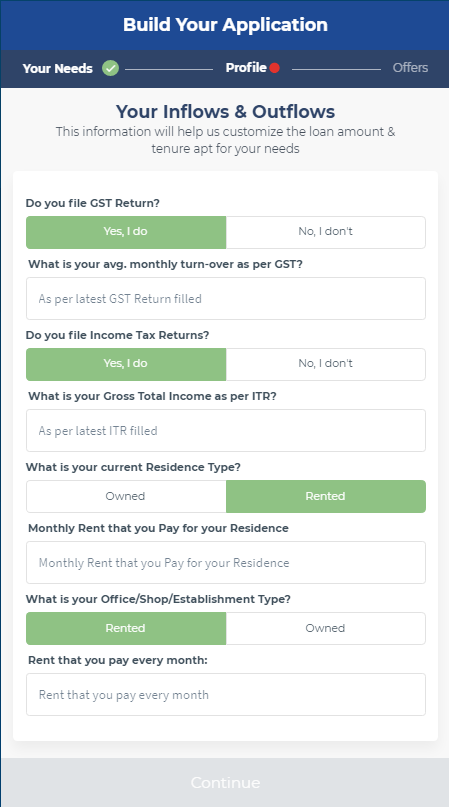Focus the Gross Total Income ITR field
The height and width of the screenshot is (807, 449).
pos(226,430)
